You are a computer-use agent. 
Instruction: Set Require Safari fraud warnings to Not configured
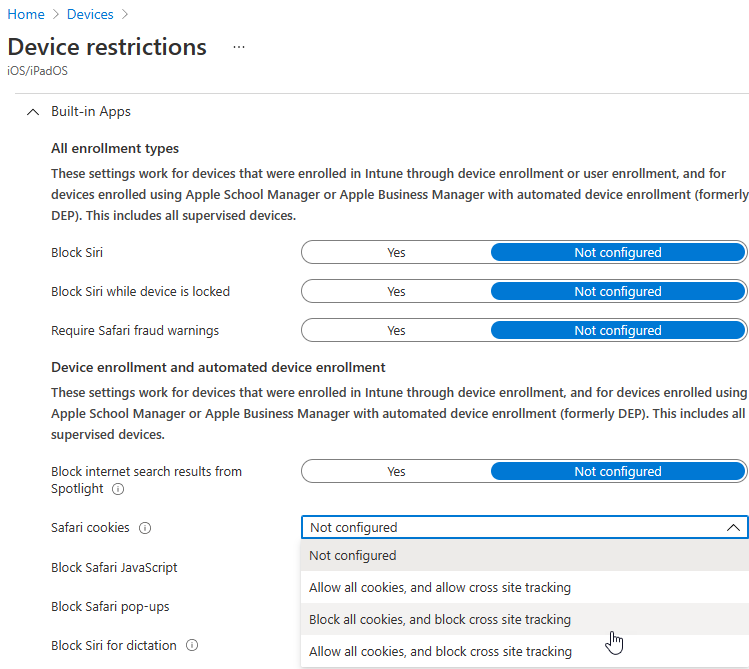[x=618, y=330]
